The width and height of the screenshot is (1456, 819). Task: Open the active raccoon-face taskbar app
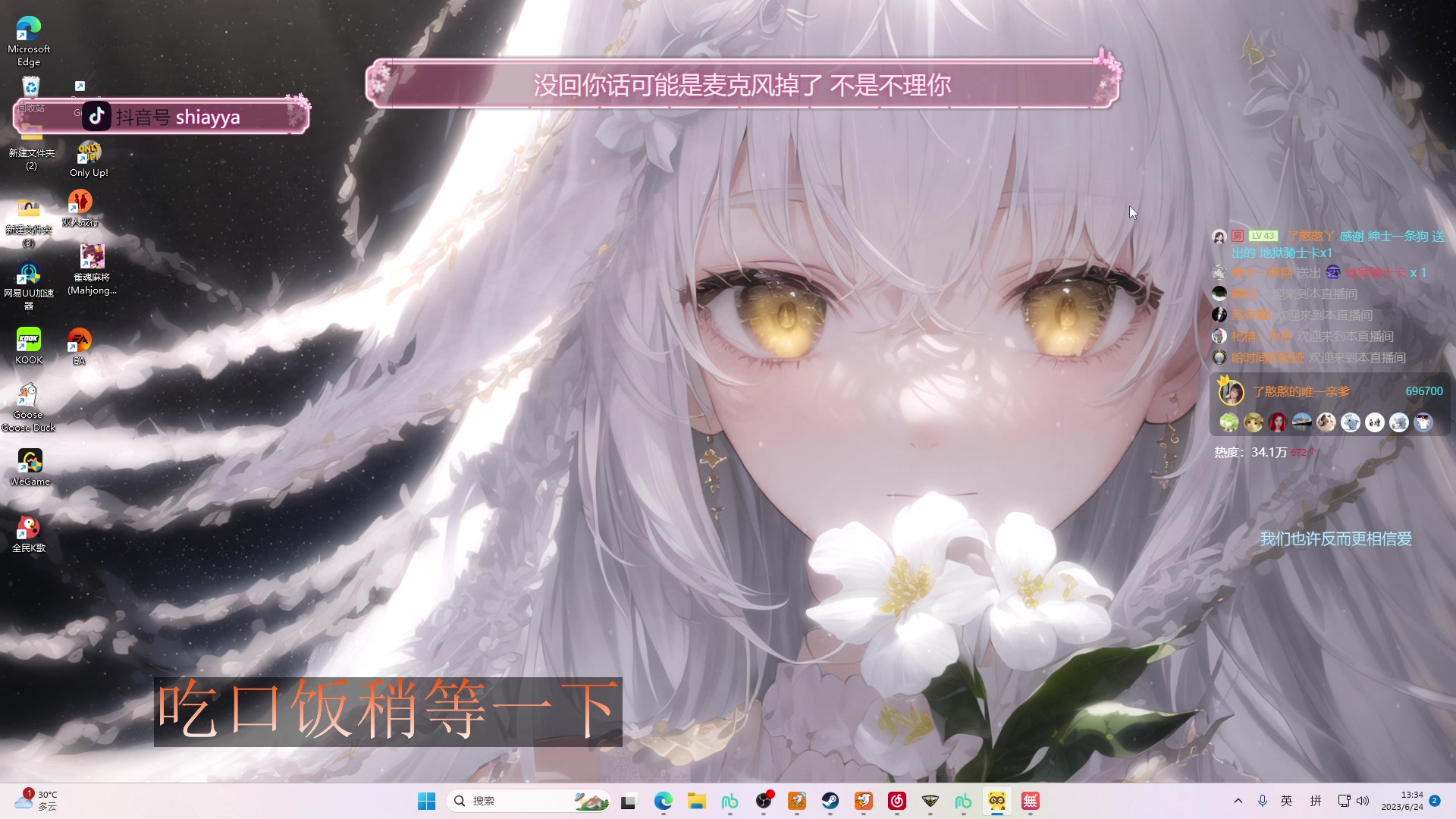(x=997, y=801)
